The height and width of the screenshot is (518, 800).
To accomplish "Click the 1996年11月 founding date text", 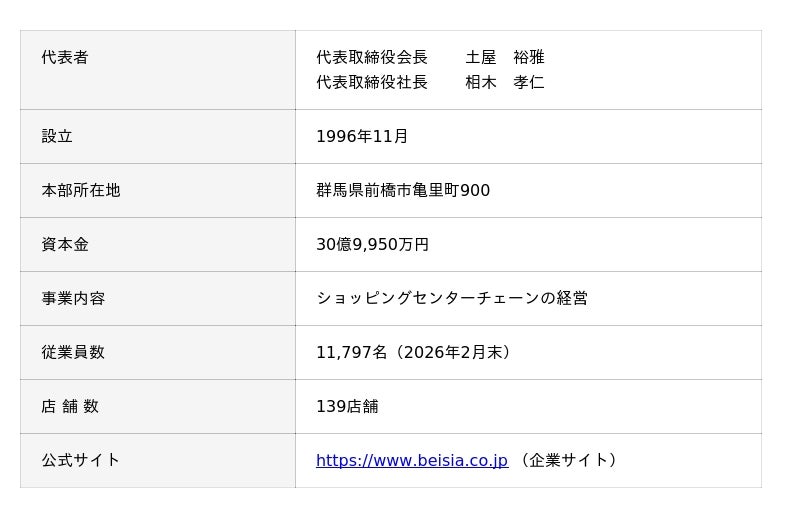I will pos(362,136).
